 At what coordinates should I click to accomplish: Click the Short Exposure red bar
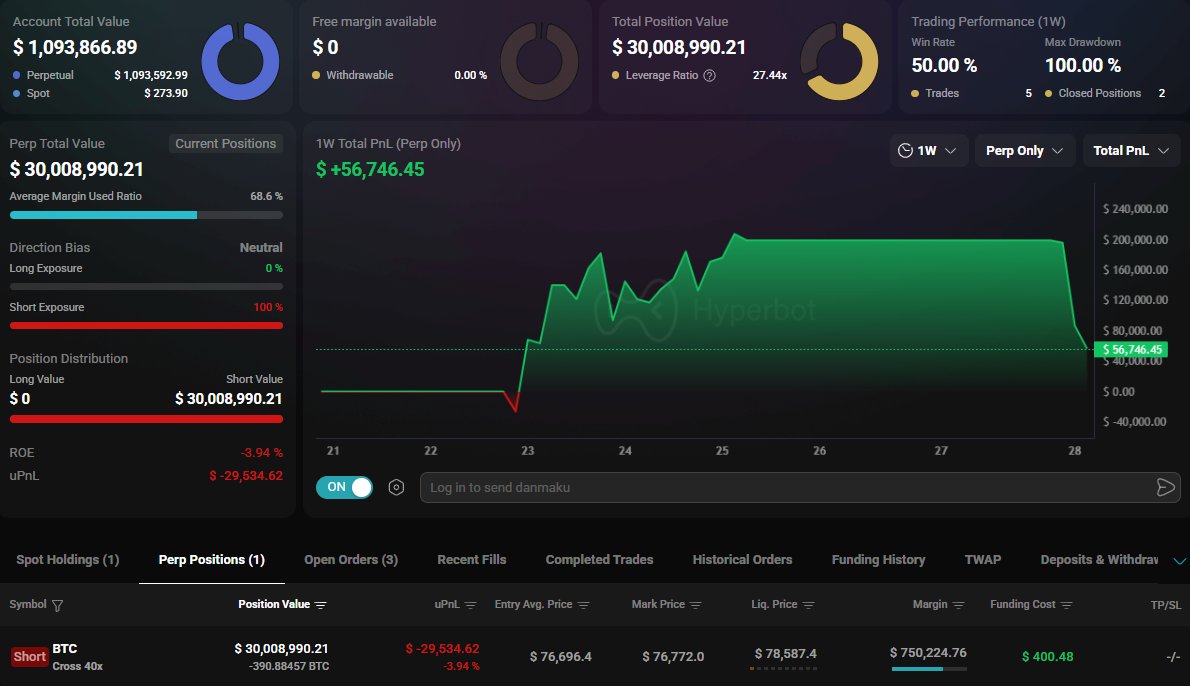click(x=146, y=326)
